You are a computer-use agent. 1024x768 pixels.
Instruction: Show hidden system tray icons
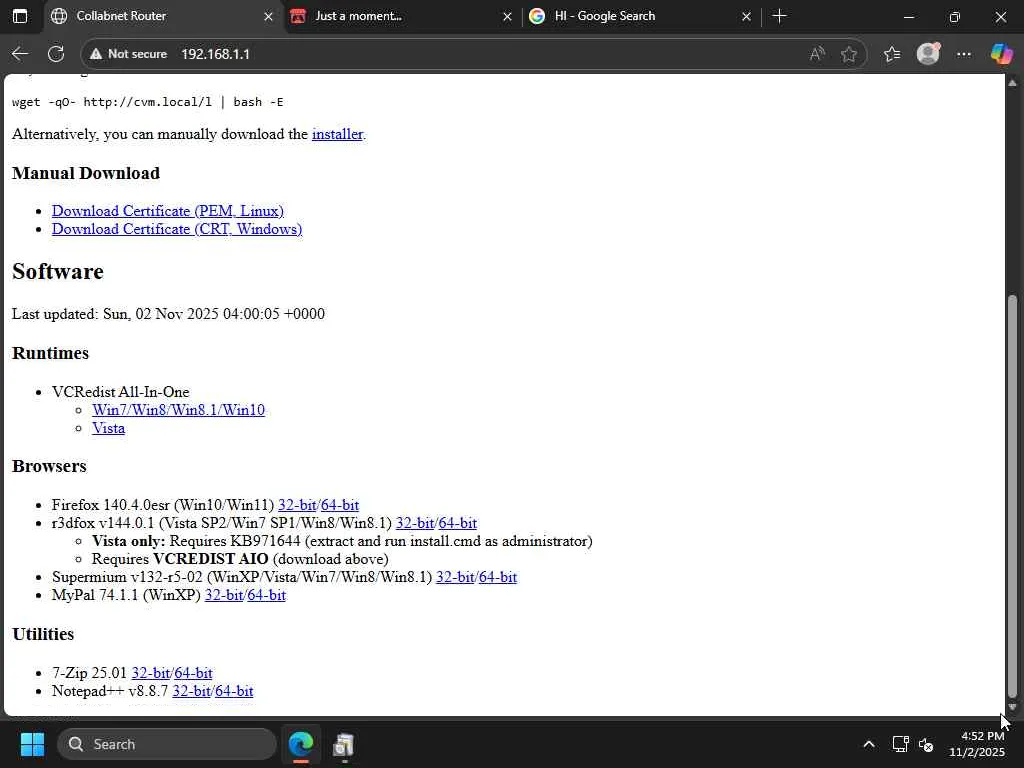pos(869,744)
